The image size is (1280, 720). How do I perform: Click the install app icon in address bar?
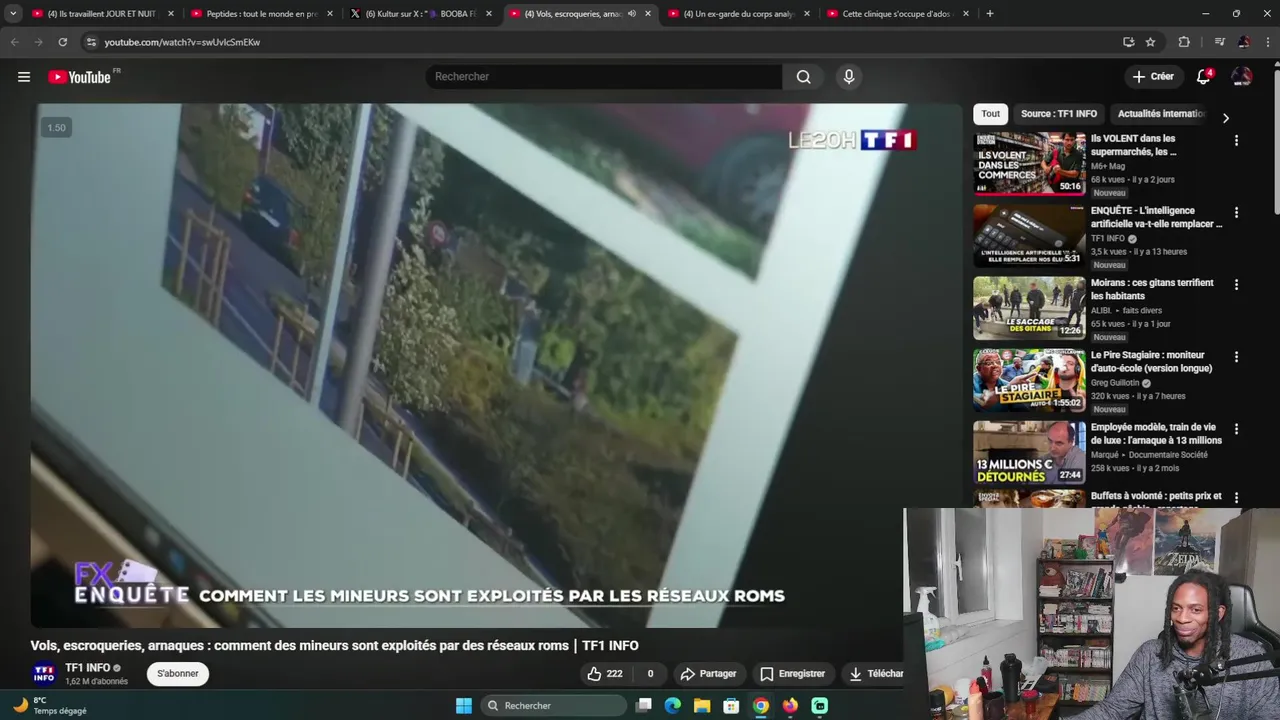coord(1128,42)
